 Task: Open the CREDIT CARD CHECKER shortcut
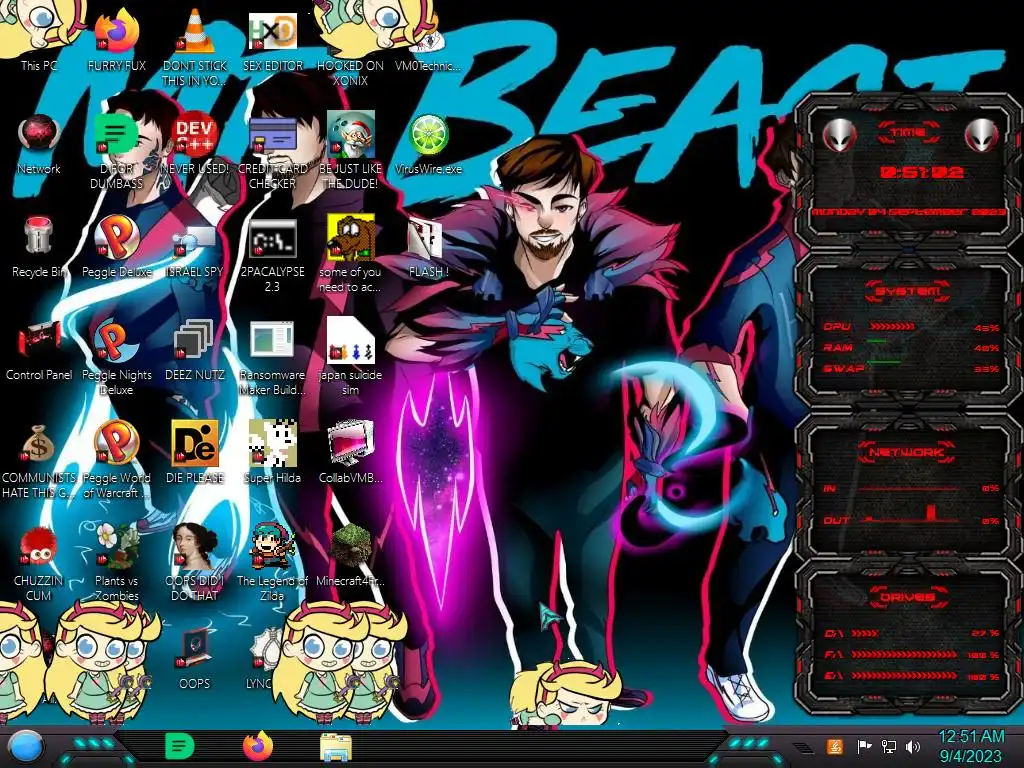tap(272, 152)
